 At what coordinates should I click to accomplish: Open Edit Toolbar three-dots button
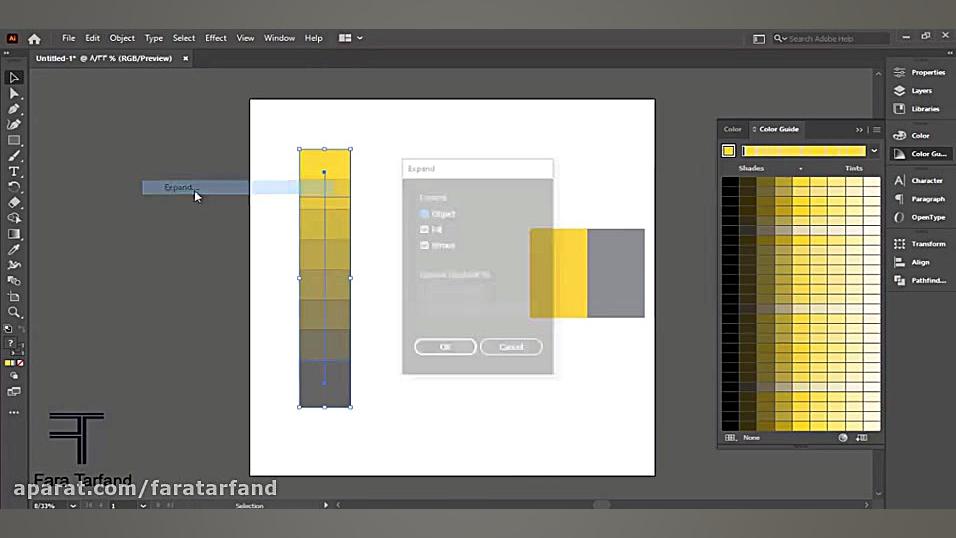13,412
